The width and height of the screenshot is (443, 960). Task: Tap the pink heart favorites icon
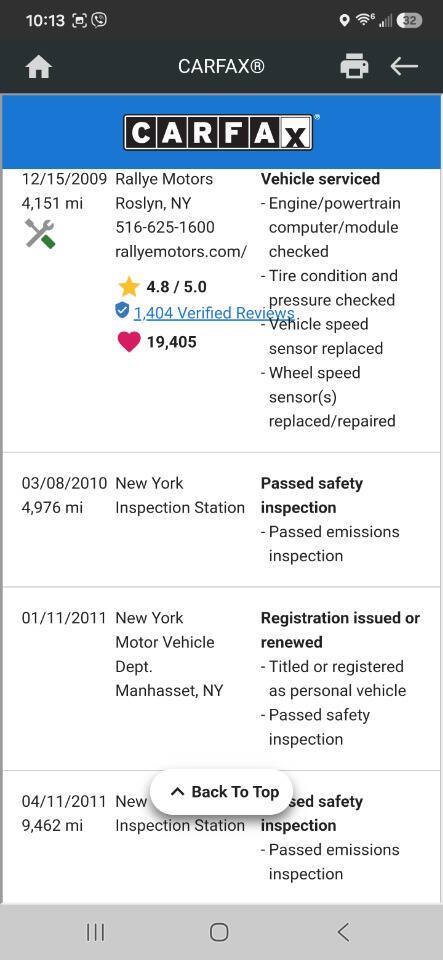coord(128,342)
